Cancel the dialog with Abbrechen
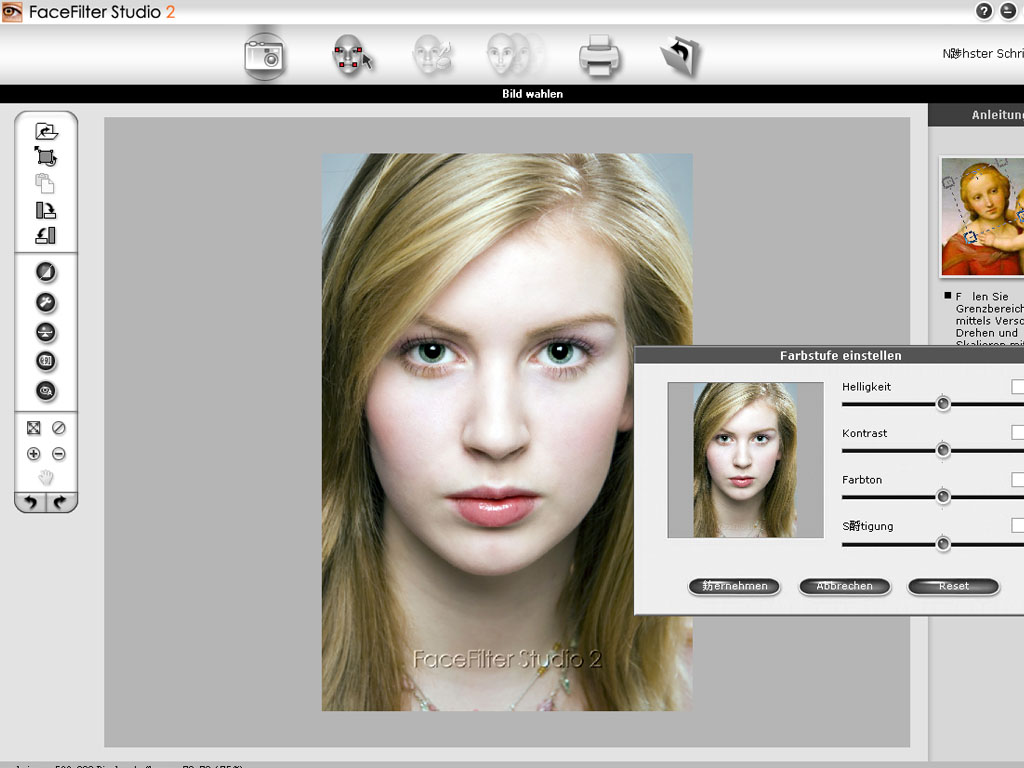This screenshot has height=768, width=1024. pyautogui.click(x=844, y=587)
